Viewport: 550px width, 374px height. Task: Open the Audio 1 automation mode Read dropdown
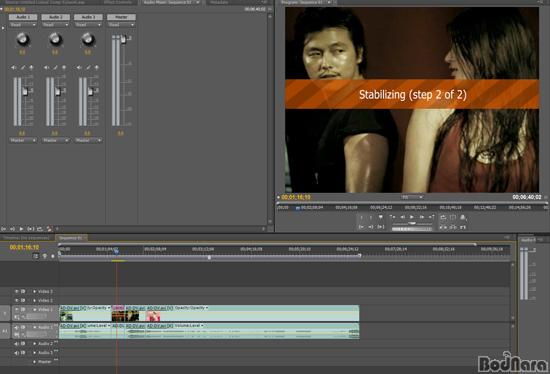[x=23, y=25]
